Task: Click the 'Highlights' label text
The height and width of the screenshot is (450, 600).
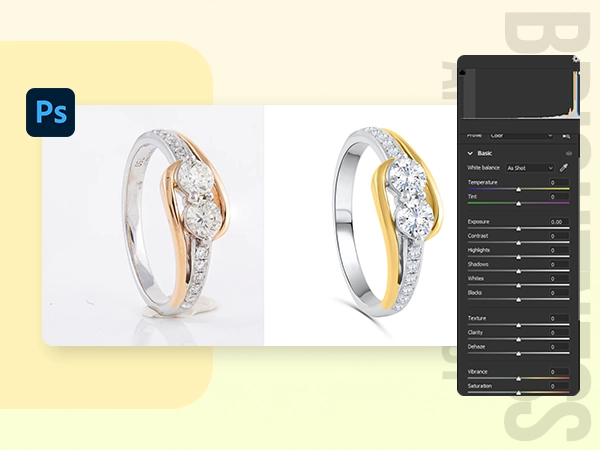Action: click(479, 250)
